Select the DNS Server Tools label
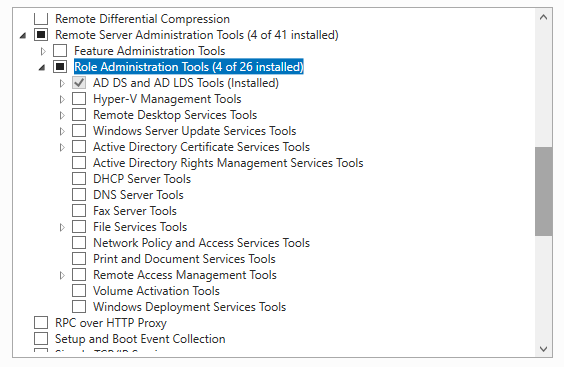Image resolution: width=564 pixels, height=367 pixels. (x=138, y=195)
